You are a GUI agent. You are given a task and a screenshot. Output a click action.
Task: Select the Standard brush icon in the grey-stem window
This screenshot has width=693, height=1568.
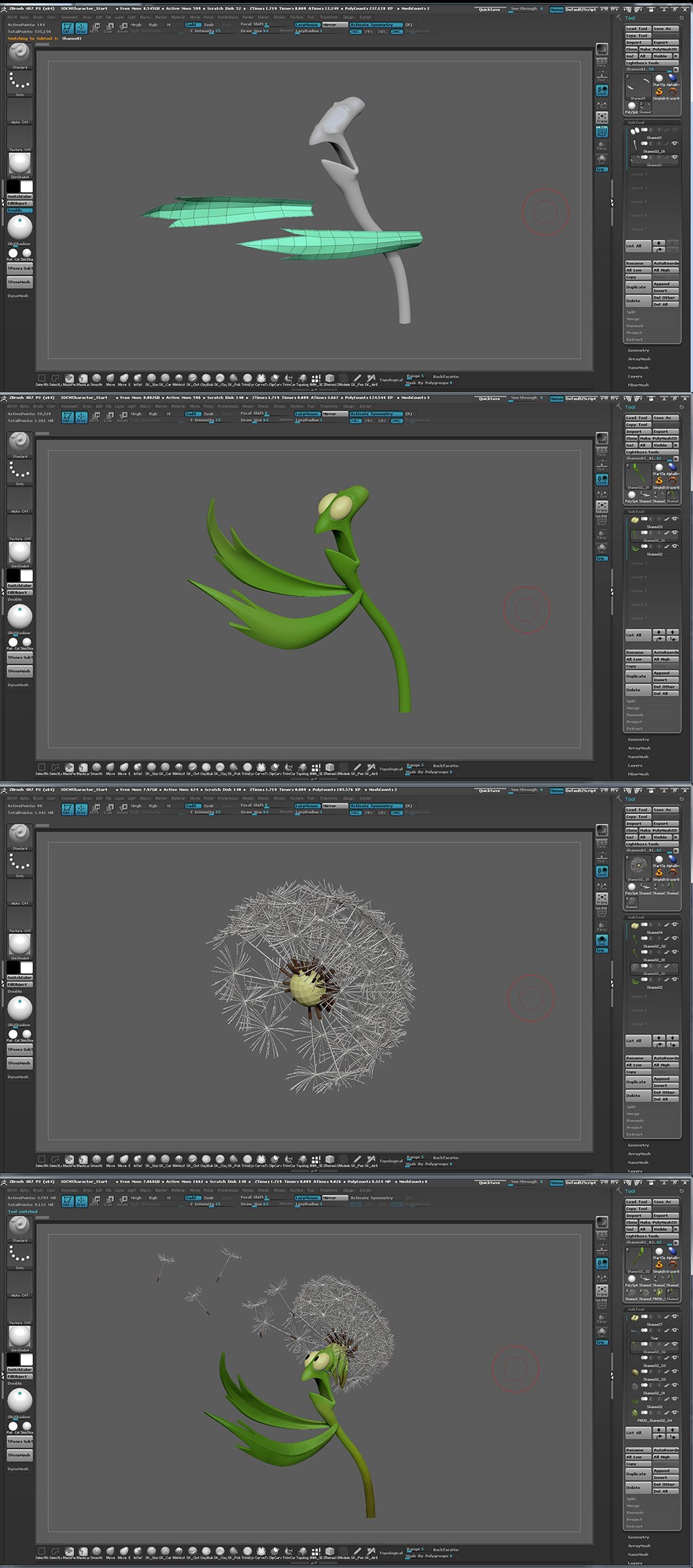pos(19,56)
